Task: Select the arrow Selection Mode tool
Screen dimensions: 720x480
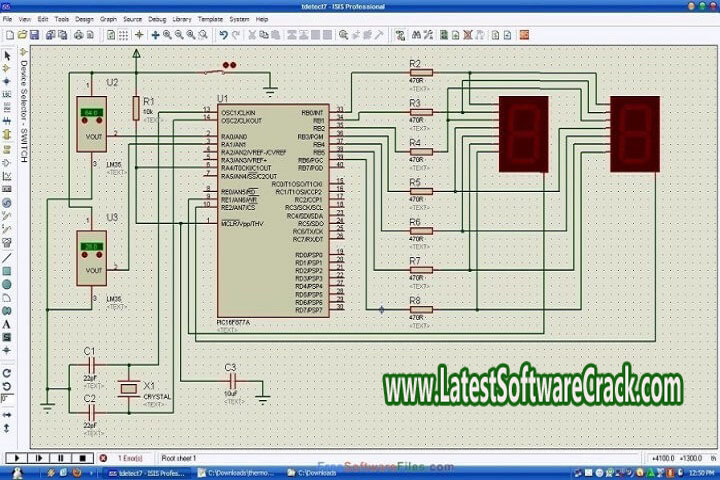Action: [7, 54]
